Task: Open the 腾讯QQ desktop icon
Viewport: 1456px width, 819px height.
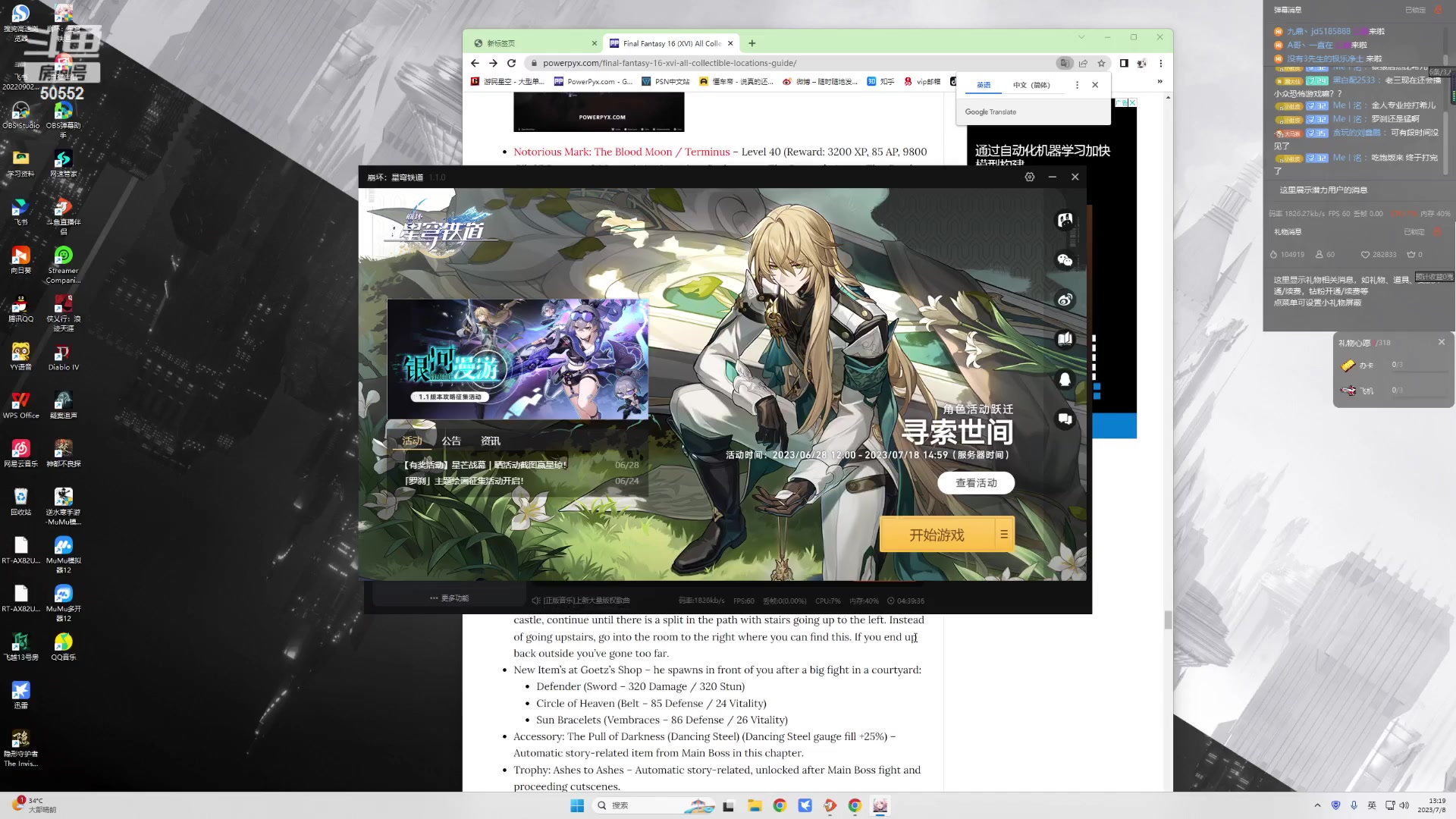Action: (20, 309)
